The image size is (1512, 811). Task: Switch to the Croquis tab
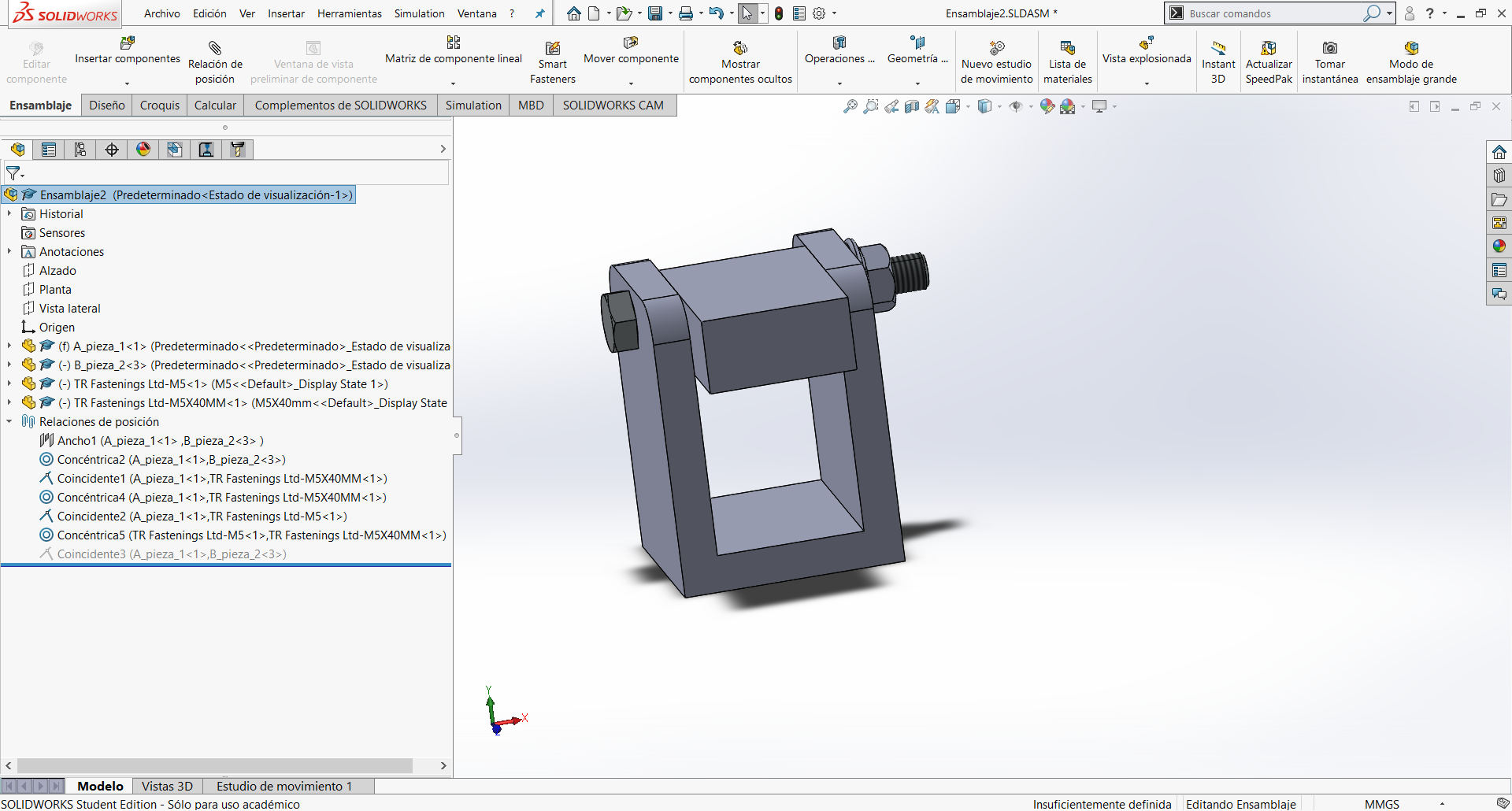[x=160, y=106]
